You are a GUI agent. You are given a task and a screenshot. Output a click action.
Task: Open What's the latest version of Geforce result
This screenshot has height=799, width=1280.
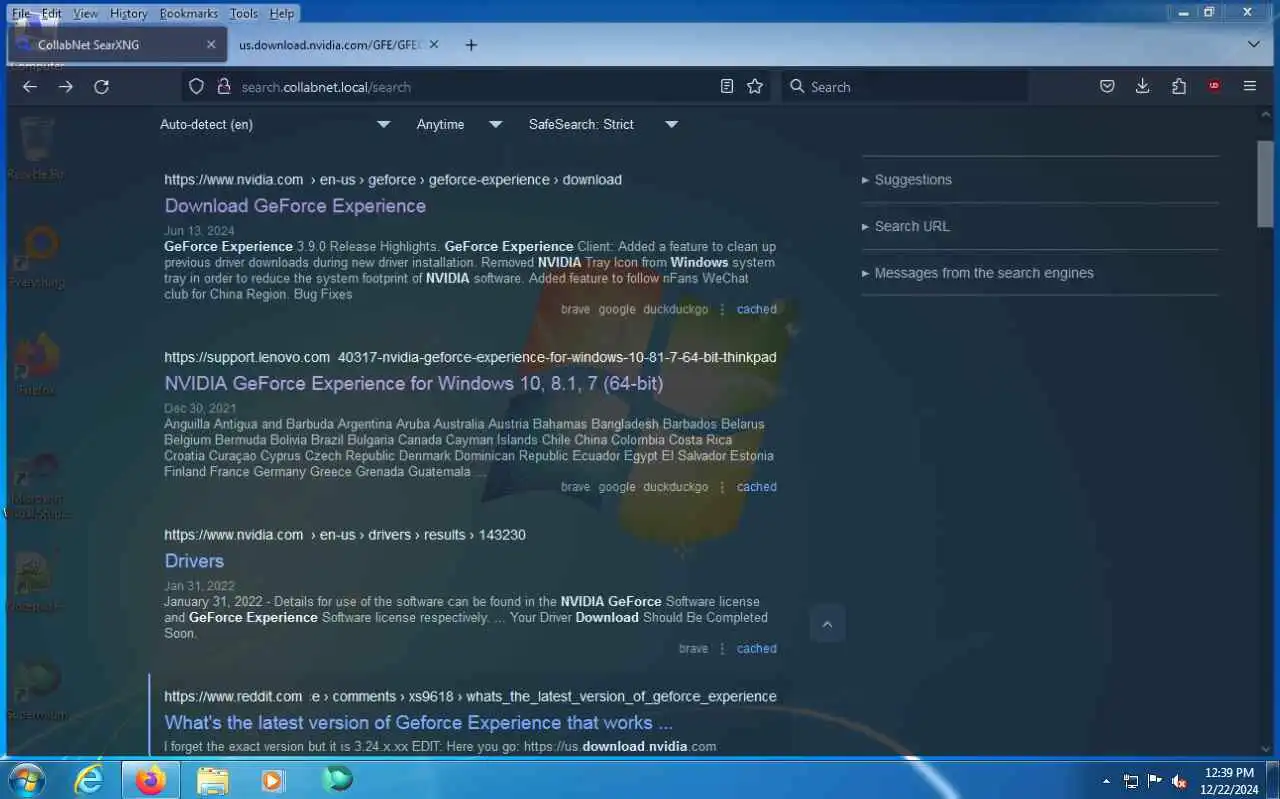419,722
